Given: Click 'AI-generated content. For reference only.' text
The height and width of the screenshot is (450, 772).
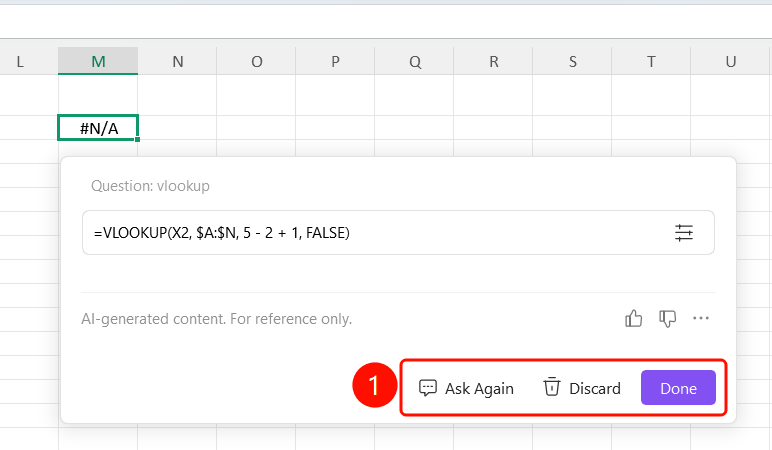Looking at the screenshot, I should tap(216, 319).
